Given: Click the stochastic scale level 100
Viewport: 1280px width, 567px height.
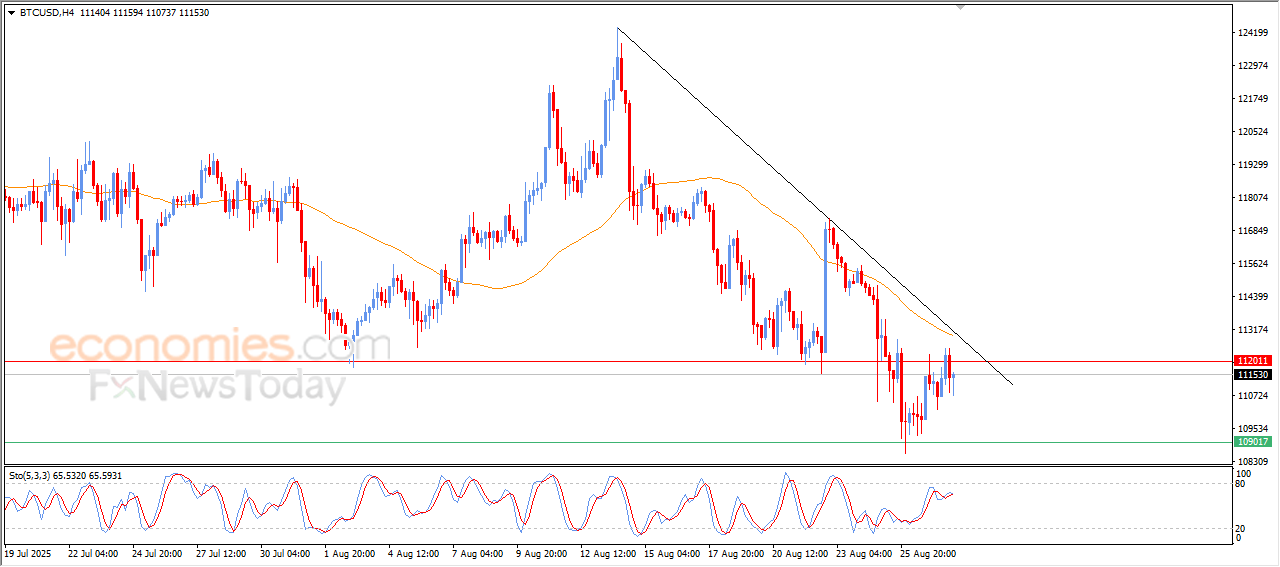Looking at the screenshot, I should pos(1244,473).
